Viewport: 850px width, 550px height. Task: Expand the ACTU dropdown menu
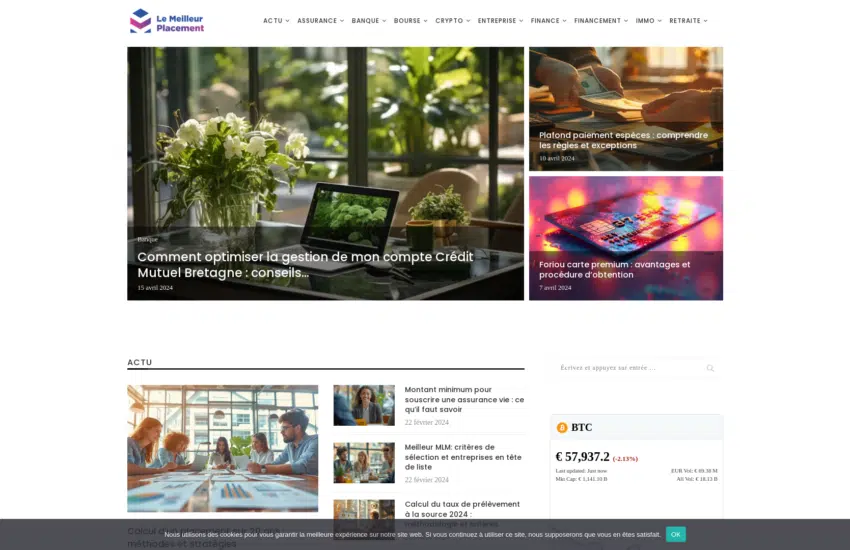276,21
